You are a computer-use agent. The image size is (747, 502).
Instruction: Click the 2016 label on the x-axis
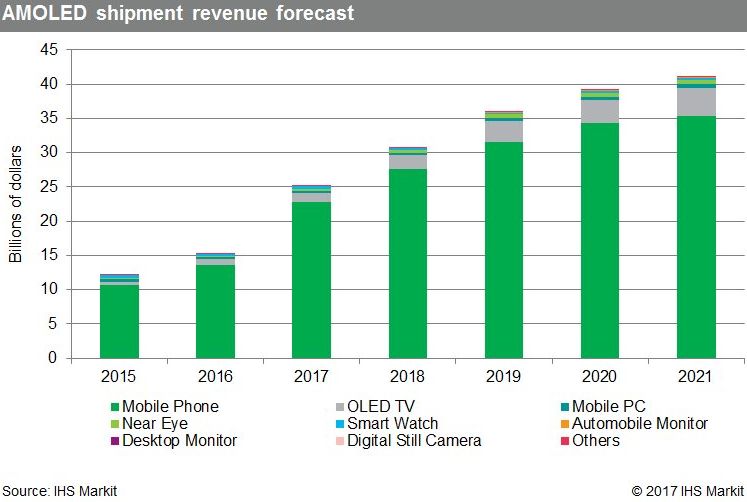(x=215, y=378)
